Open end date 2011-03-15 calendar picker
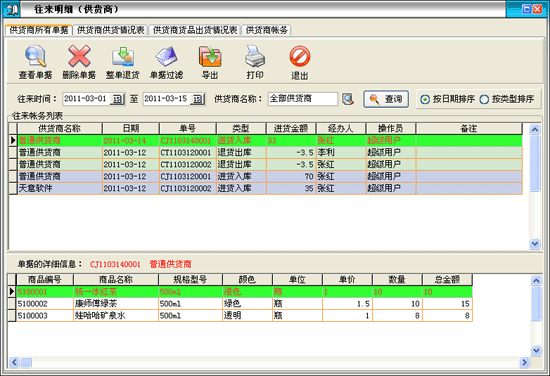 point(198,99)
